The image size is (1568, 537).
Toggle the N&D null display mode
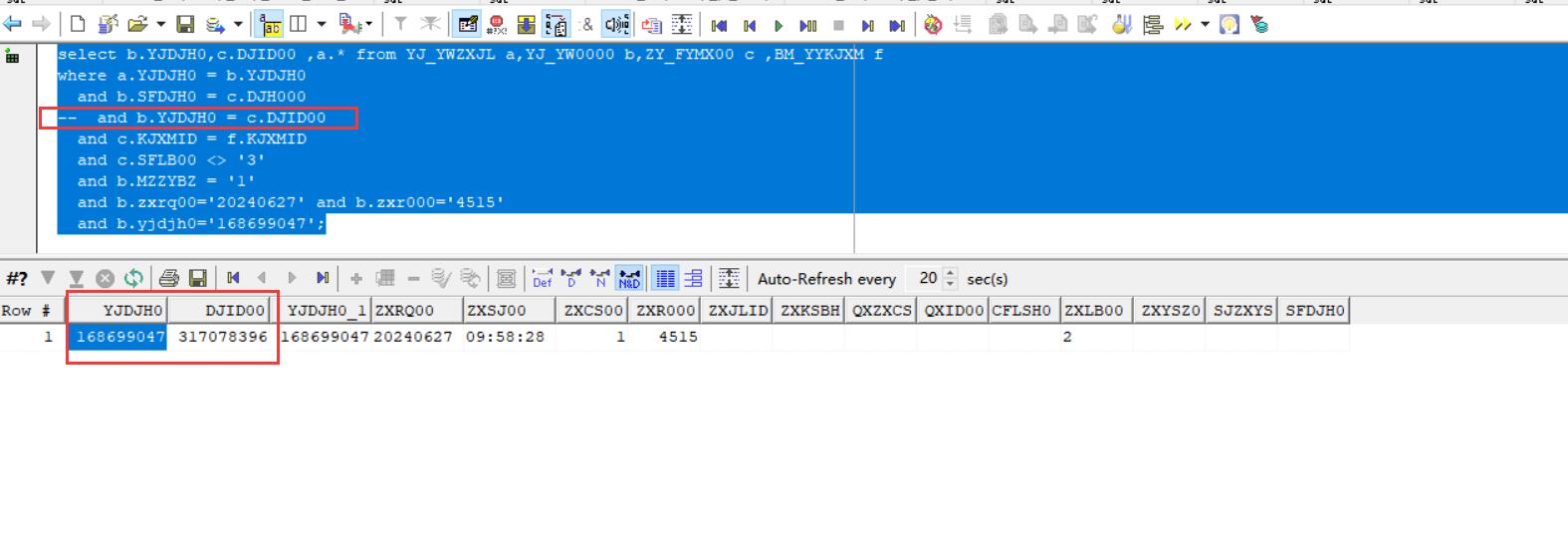(x=629, y=279)
